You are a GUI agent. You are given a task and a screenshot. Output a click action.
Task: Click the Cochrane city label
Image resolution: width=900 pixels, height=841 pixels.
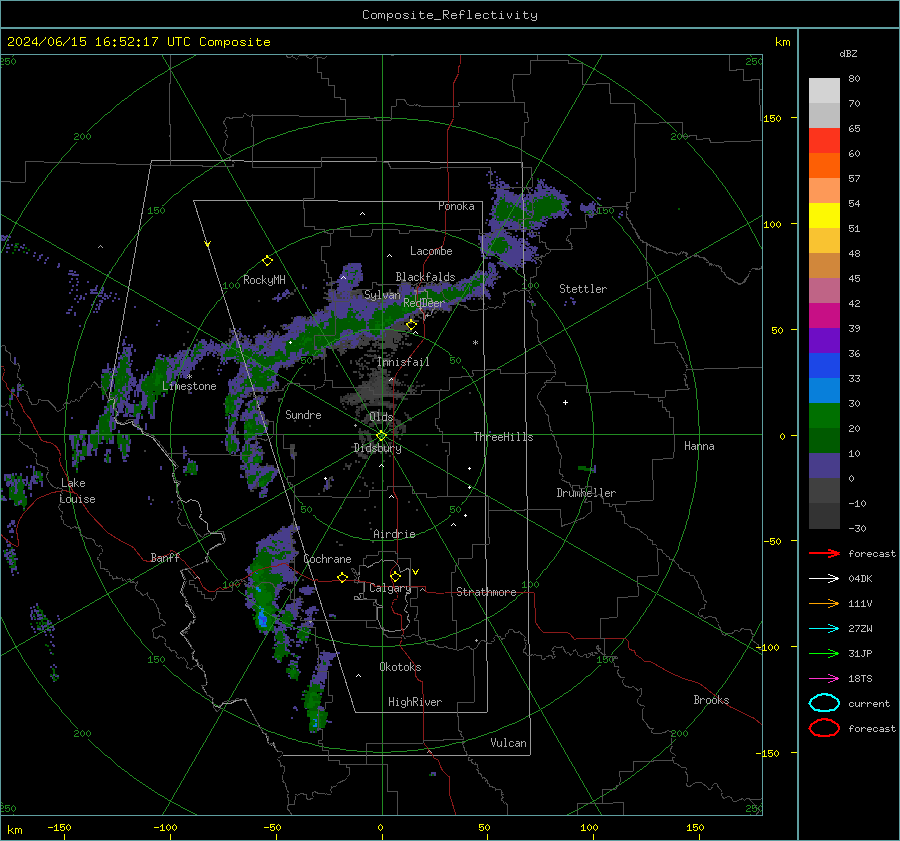tap(327, 559)
